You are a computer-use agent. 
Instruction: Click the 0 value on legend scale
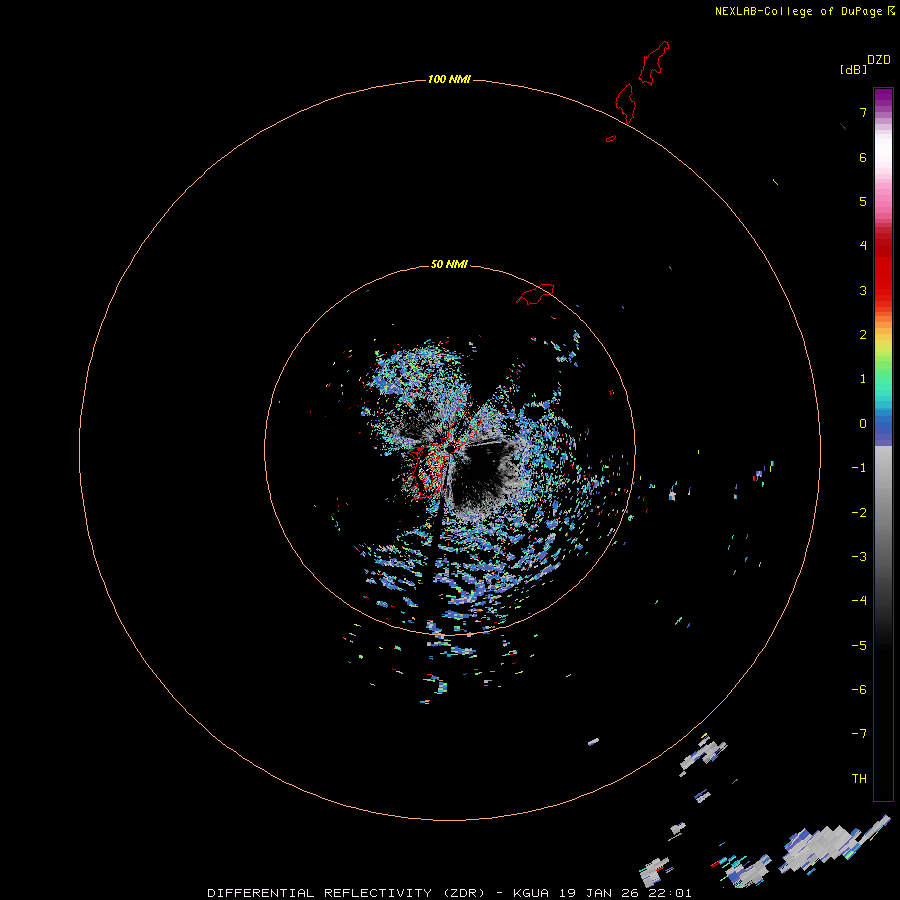pos(863,424)
